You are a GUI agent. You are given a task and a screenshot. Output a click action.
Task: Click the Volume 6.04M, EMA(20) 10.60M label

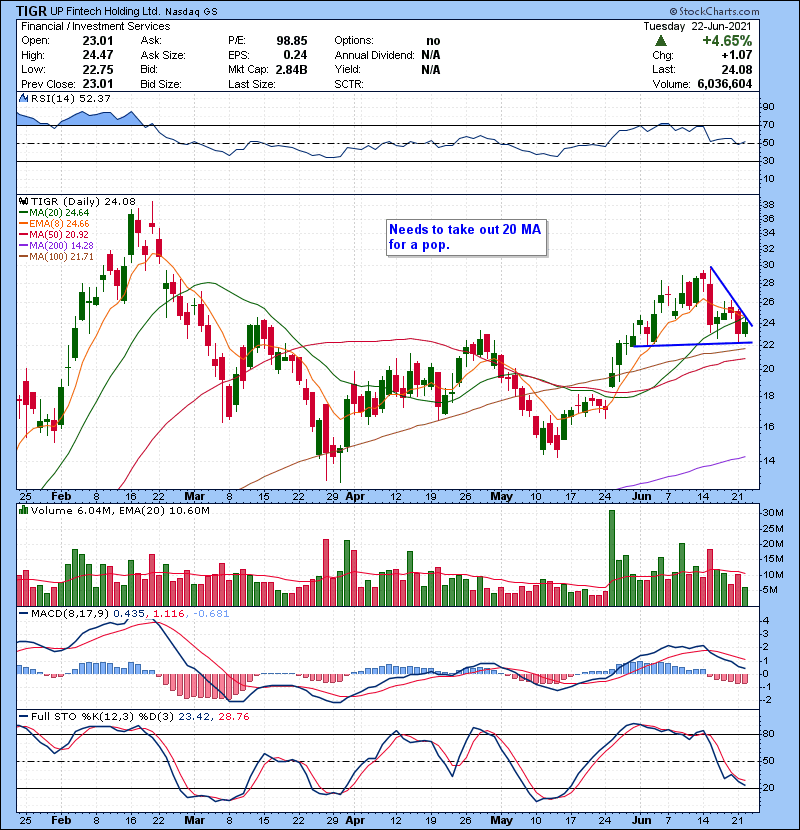click(120, 510)
